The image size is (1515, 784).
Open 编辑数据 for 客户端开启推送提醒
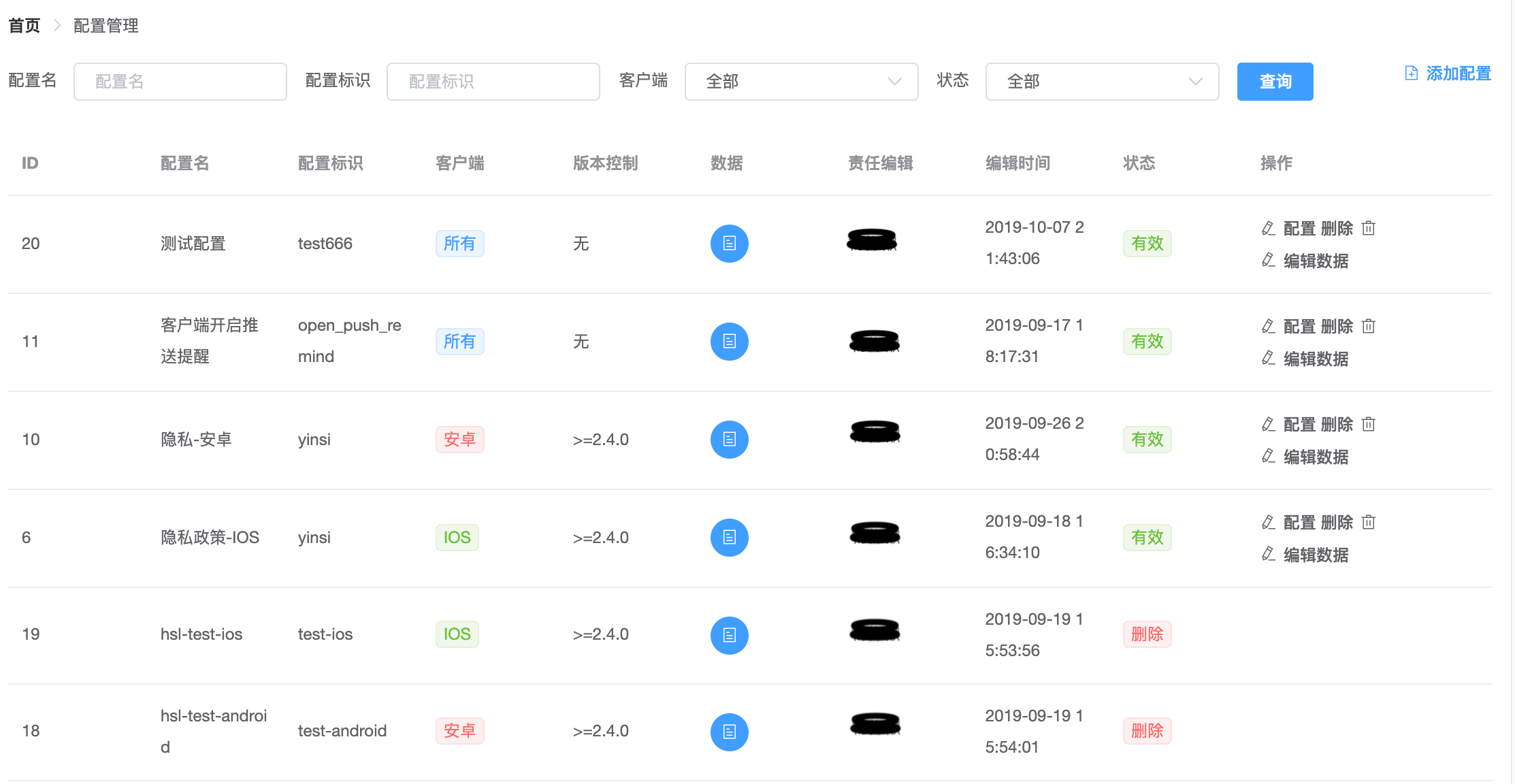click(x=1316, y=359)
